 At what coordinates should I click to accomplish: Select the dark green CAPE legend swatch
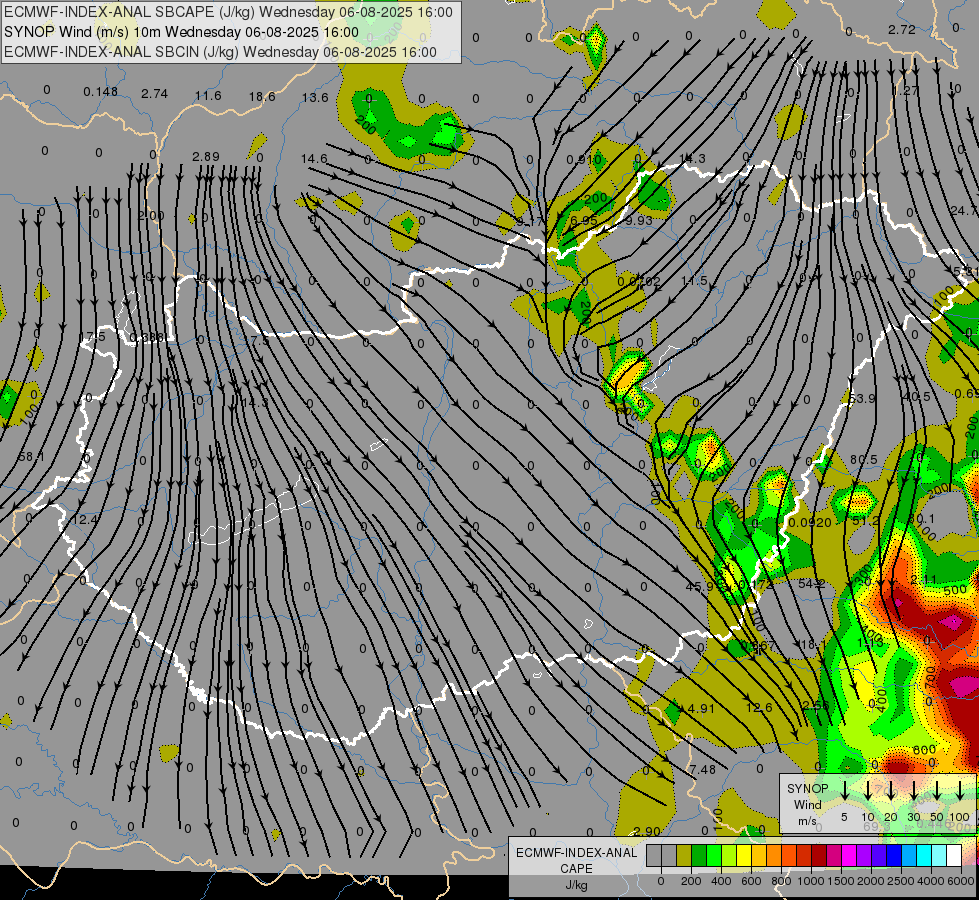tap(699, 856)
